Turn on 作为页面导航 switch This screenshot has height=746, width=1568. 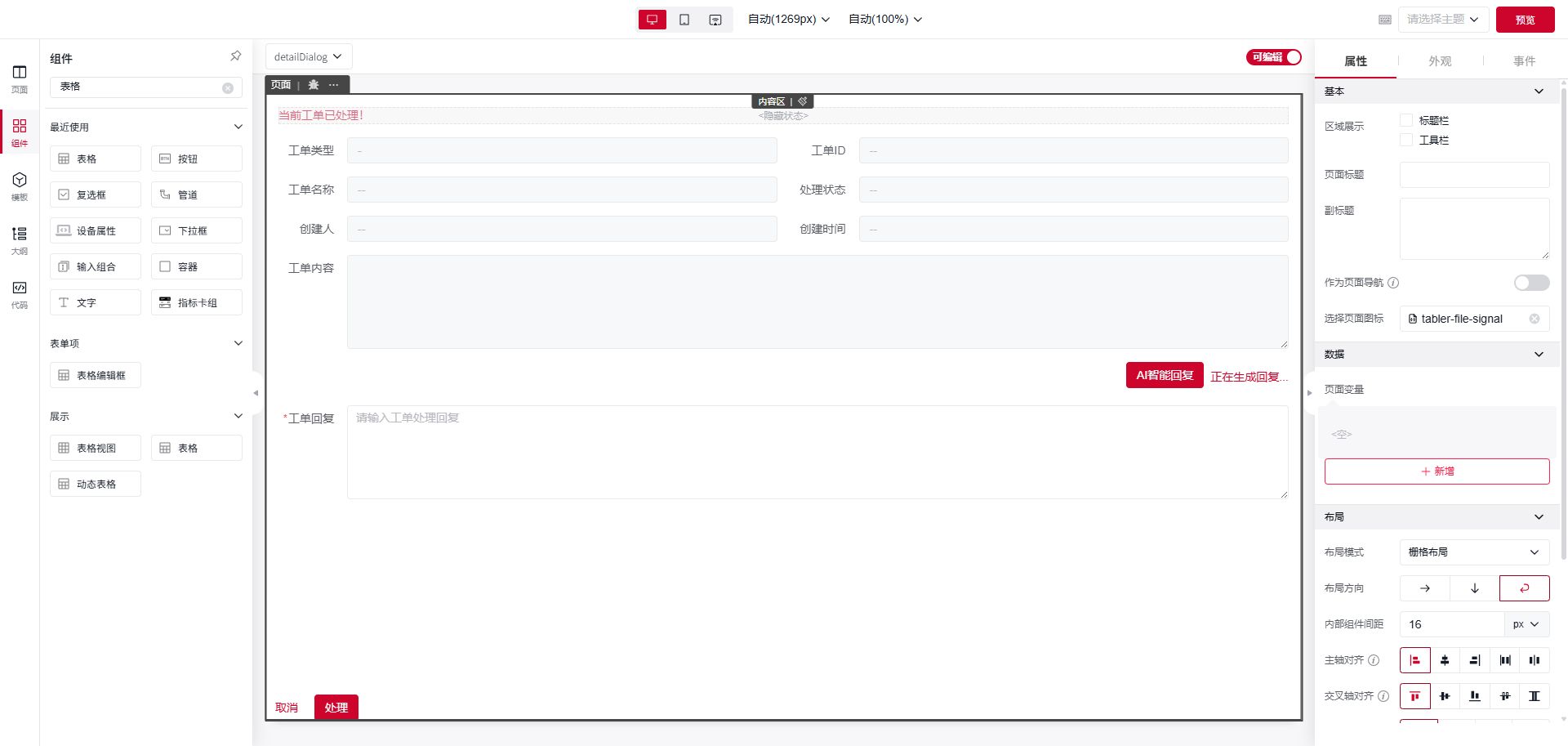1531,283
